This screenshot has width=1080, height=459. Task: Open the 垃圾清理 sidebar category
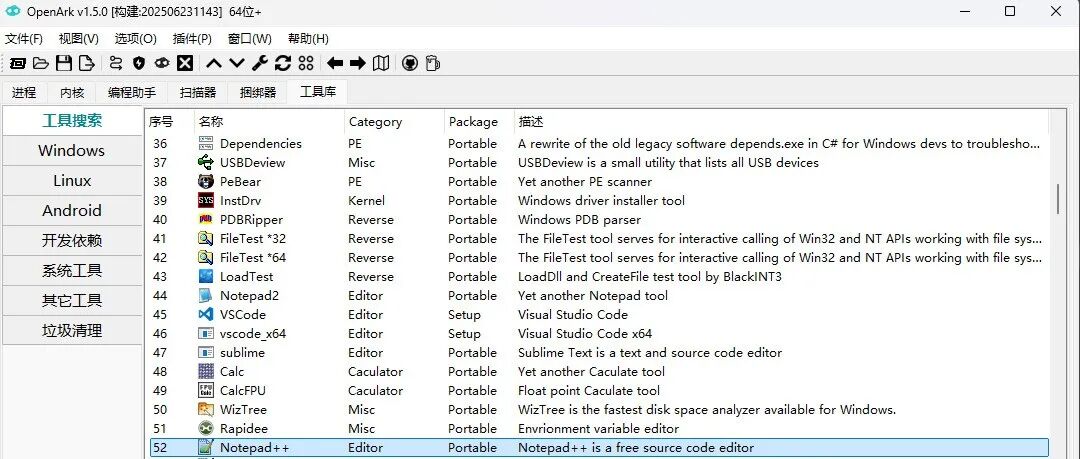72,330
